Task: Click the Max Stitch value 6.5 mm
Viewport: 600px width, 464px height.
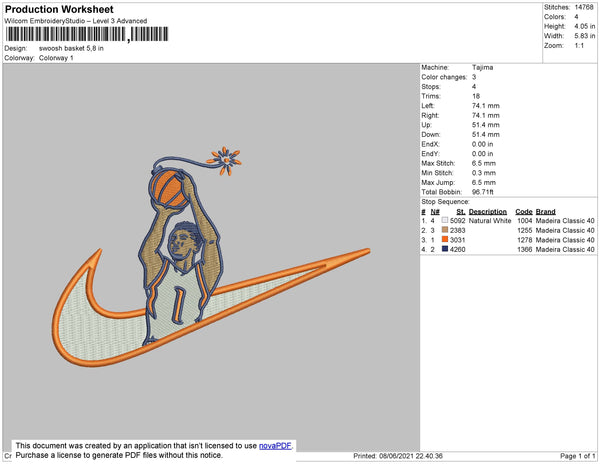Action: pyautogui.click(x=484, y=163)
